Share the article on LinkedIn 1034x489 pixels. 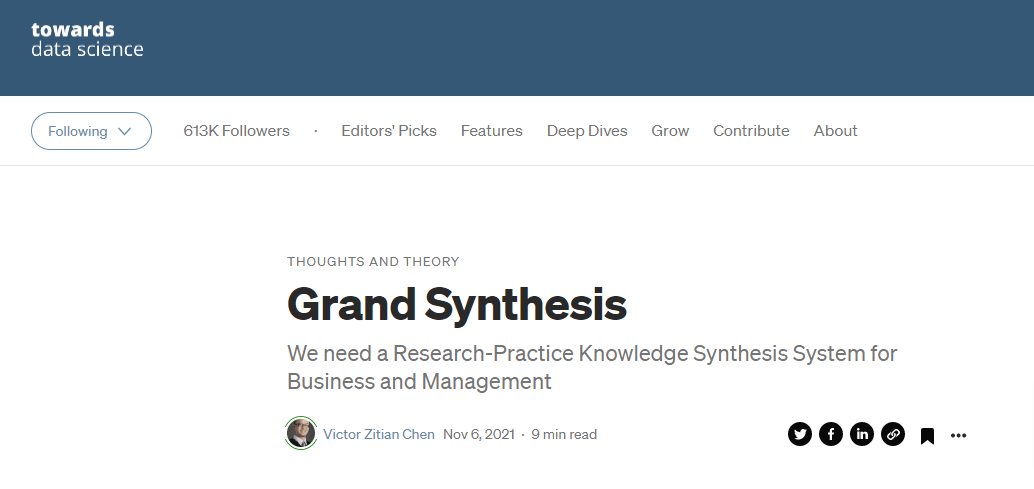pyautogui.click(x=862, y=434)
